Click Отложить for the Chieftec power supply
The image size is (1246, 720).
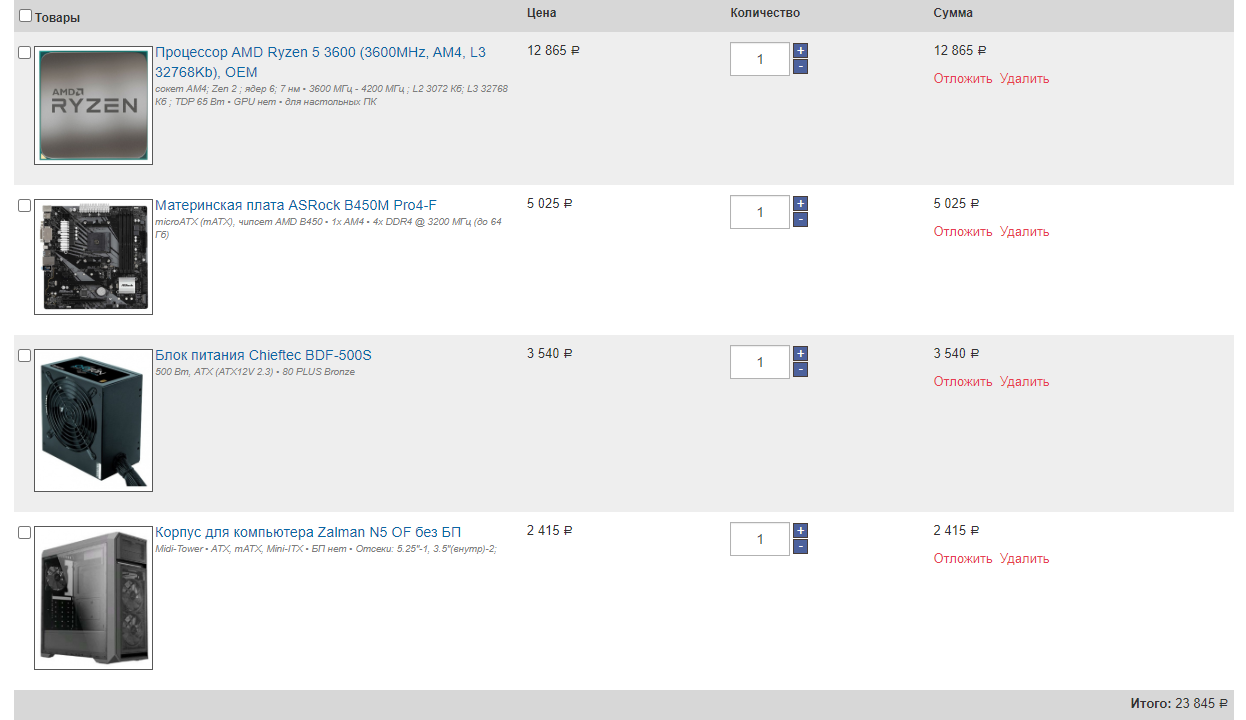coord(962,382)
